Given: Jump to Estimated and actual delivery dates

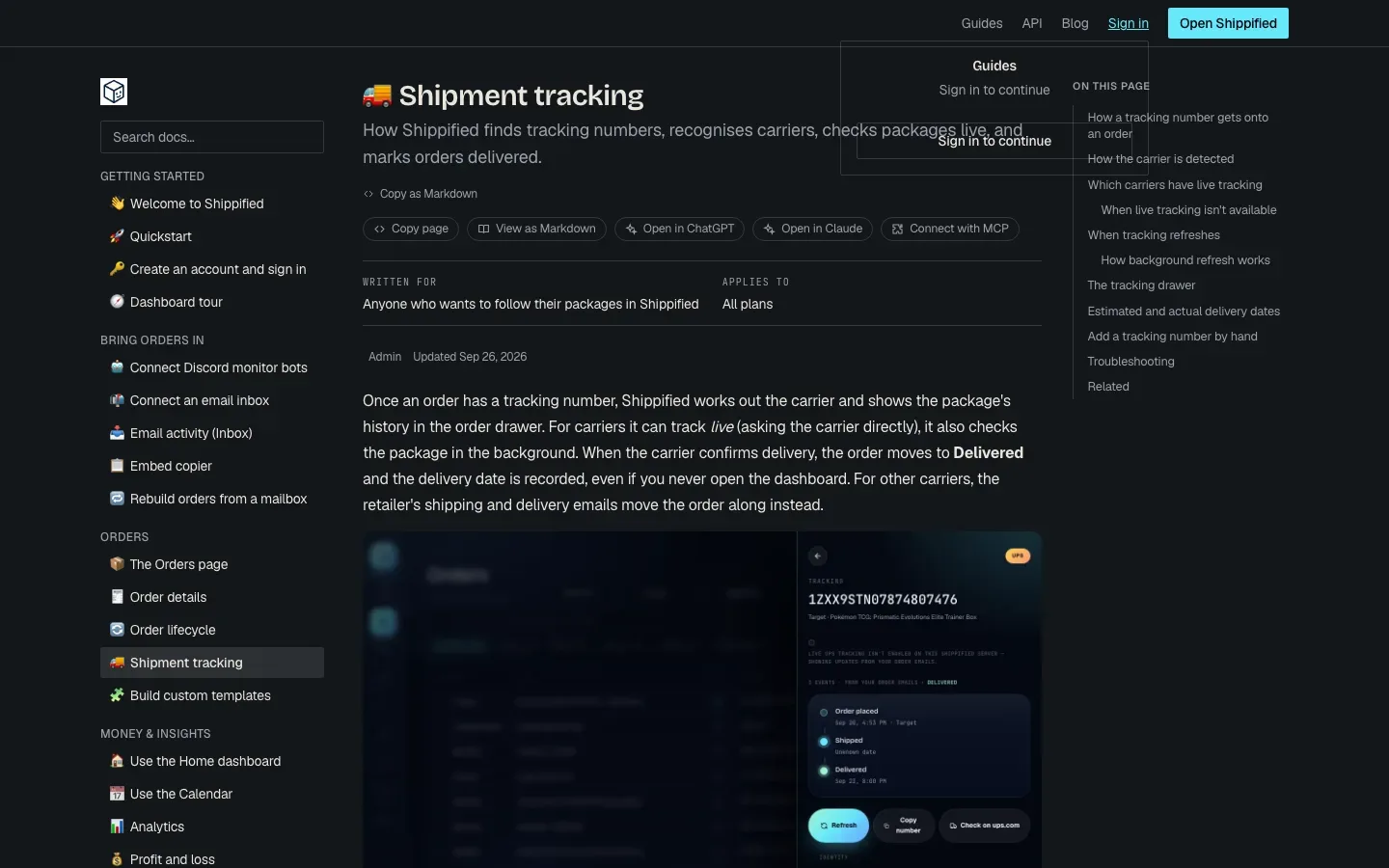Looking at the screenshot, I should 1184,312.
